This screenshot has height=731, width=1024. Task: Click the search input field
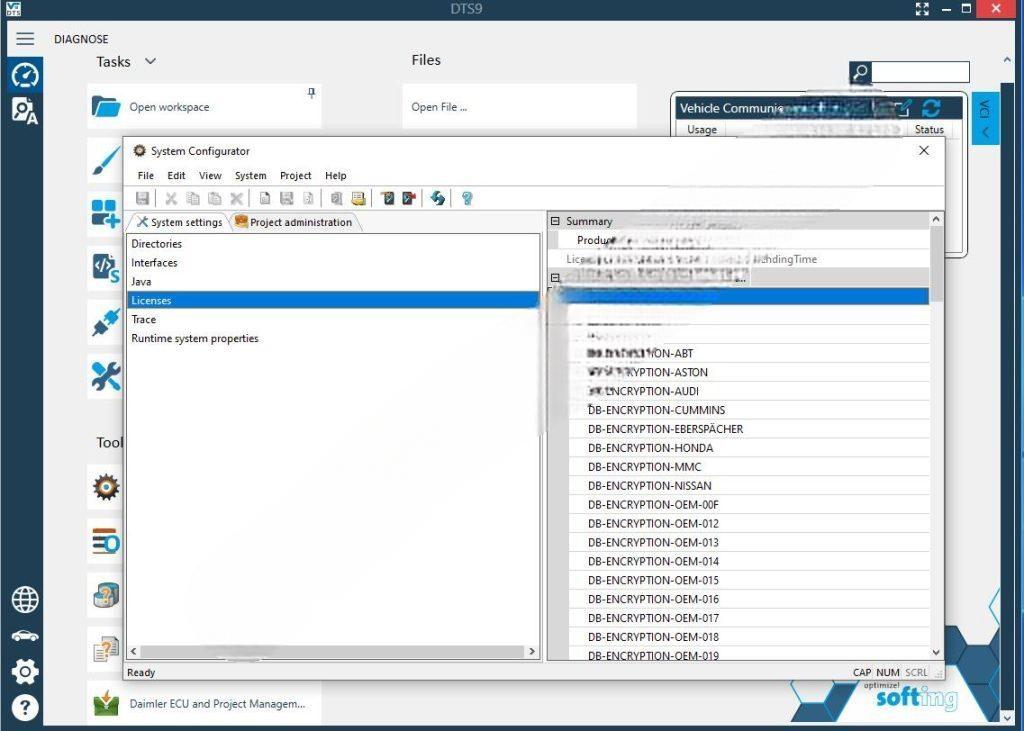(x=921, y=72)
